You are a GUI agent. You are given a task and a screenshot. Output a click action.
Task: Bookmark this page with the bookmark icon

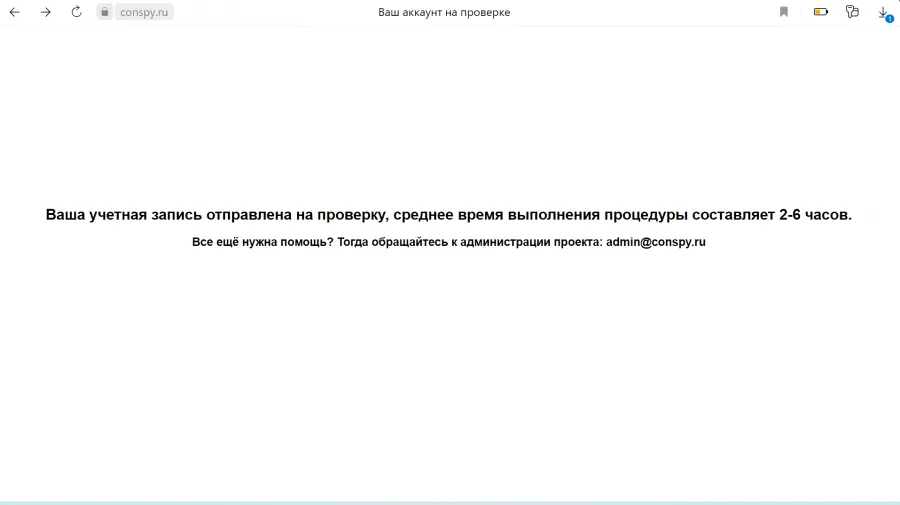783,12
